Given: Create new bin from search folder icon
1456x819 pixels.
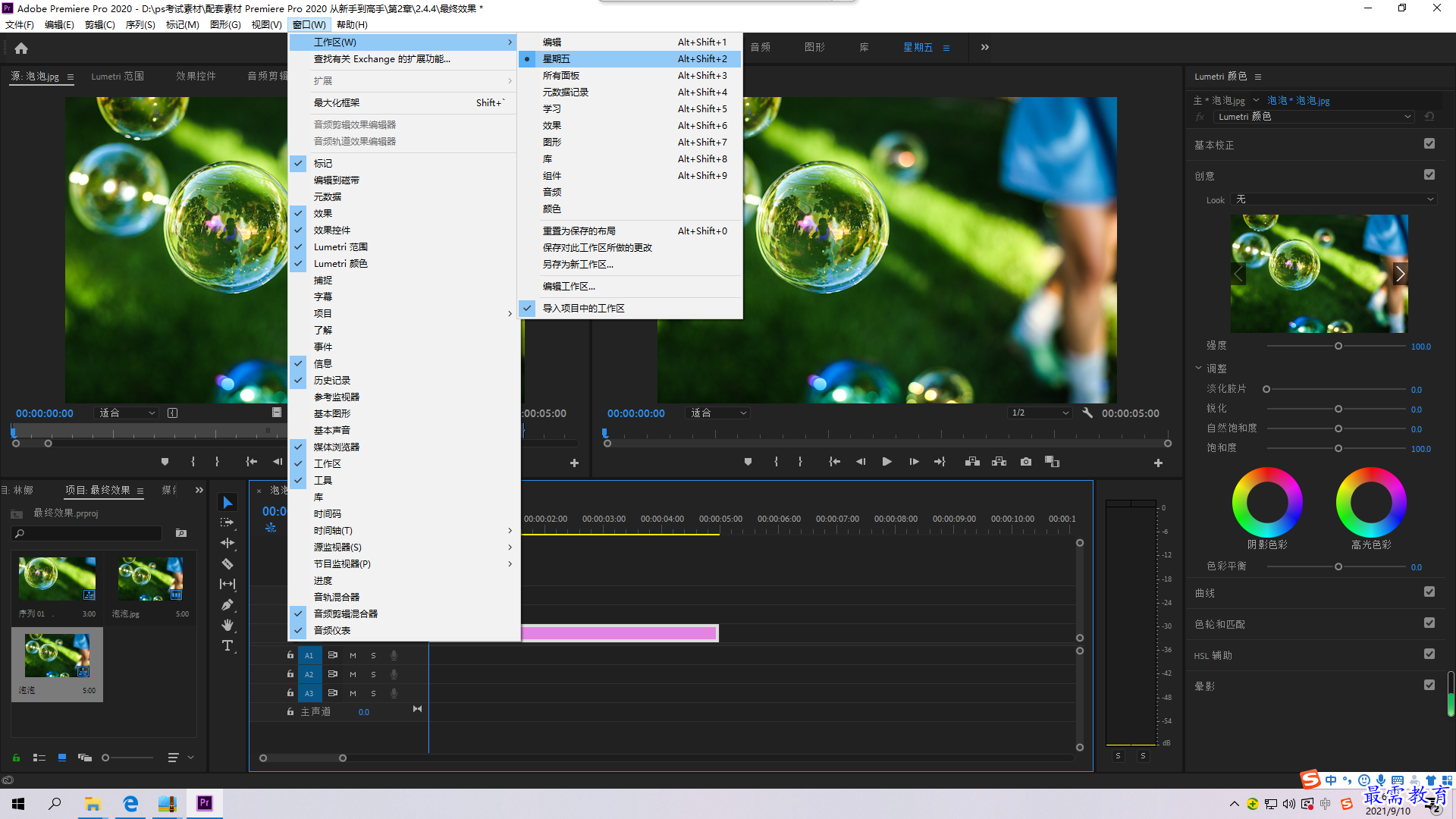Looking at the screenshot, I should pos(181,533).
